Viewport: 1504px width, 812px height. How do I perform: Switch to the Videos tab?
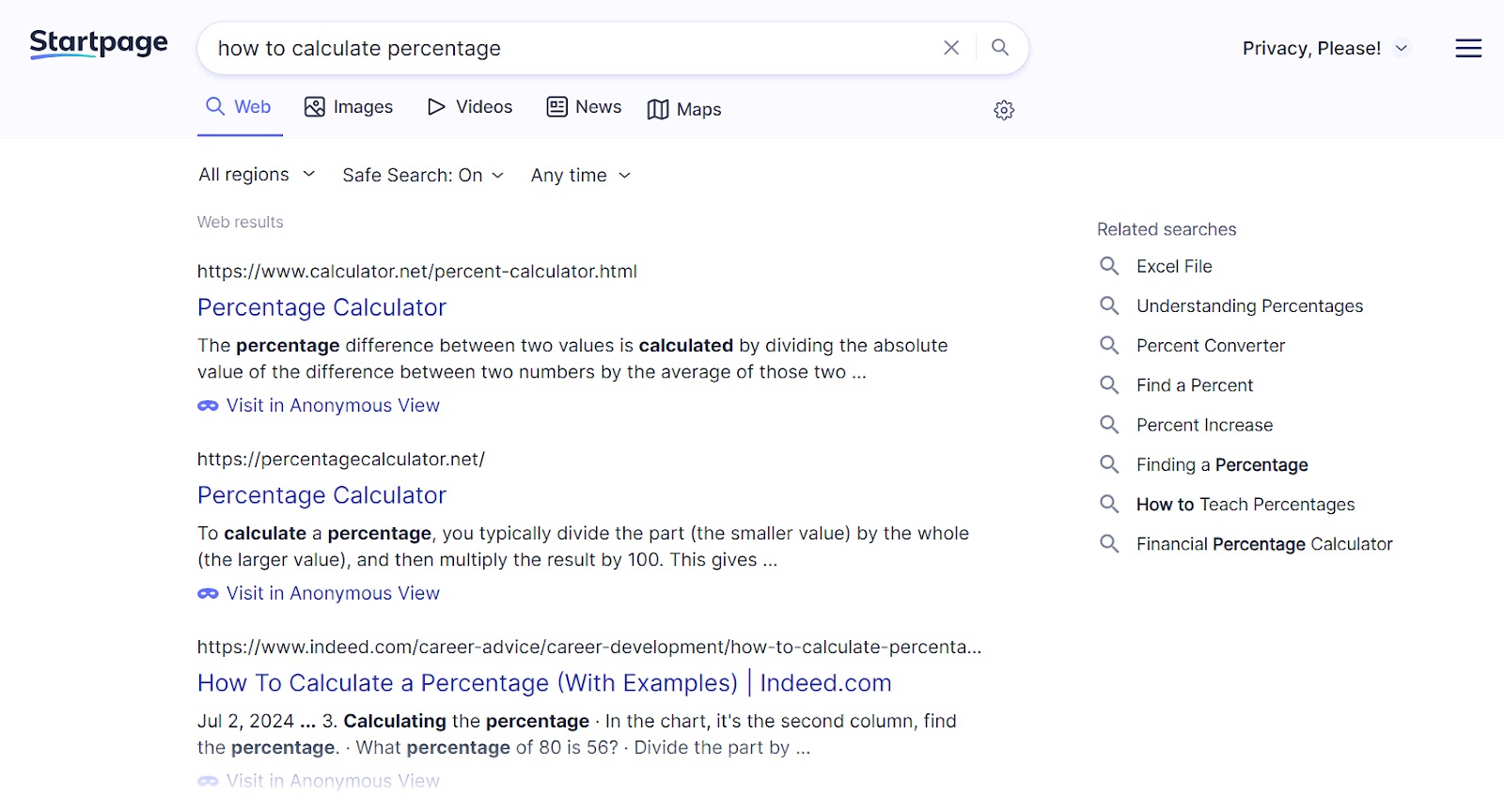[470, 107]
